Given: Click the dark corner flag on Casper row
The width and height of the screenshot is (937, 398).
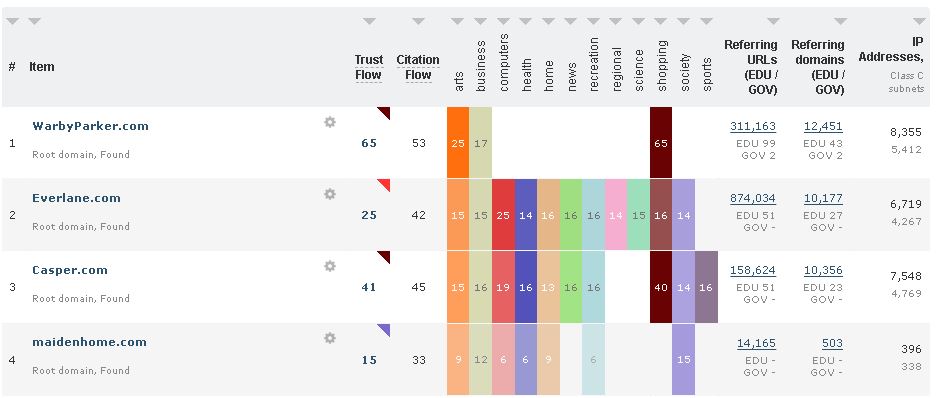Looking at the screenshot, I should click(384, 256).
